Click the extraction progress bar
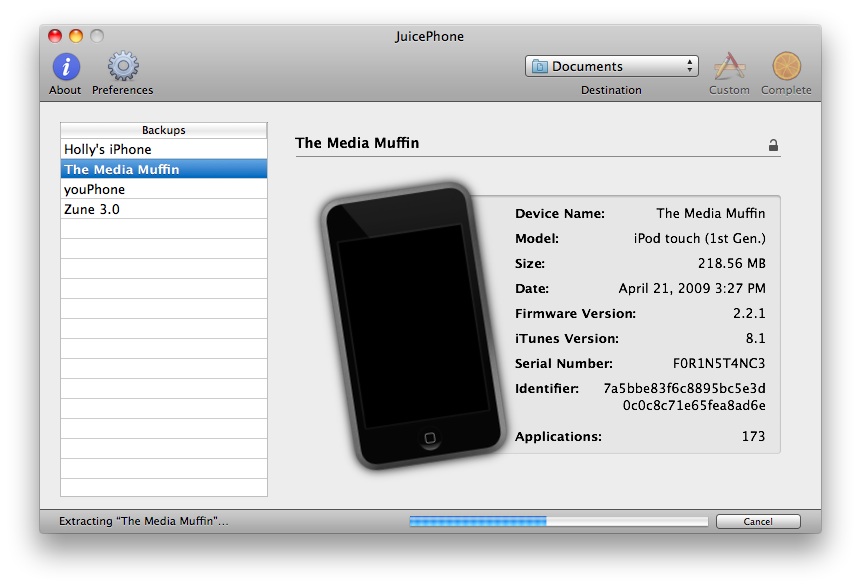Viewport: 861px width, 588px height. (558, 522)
